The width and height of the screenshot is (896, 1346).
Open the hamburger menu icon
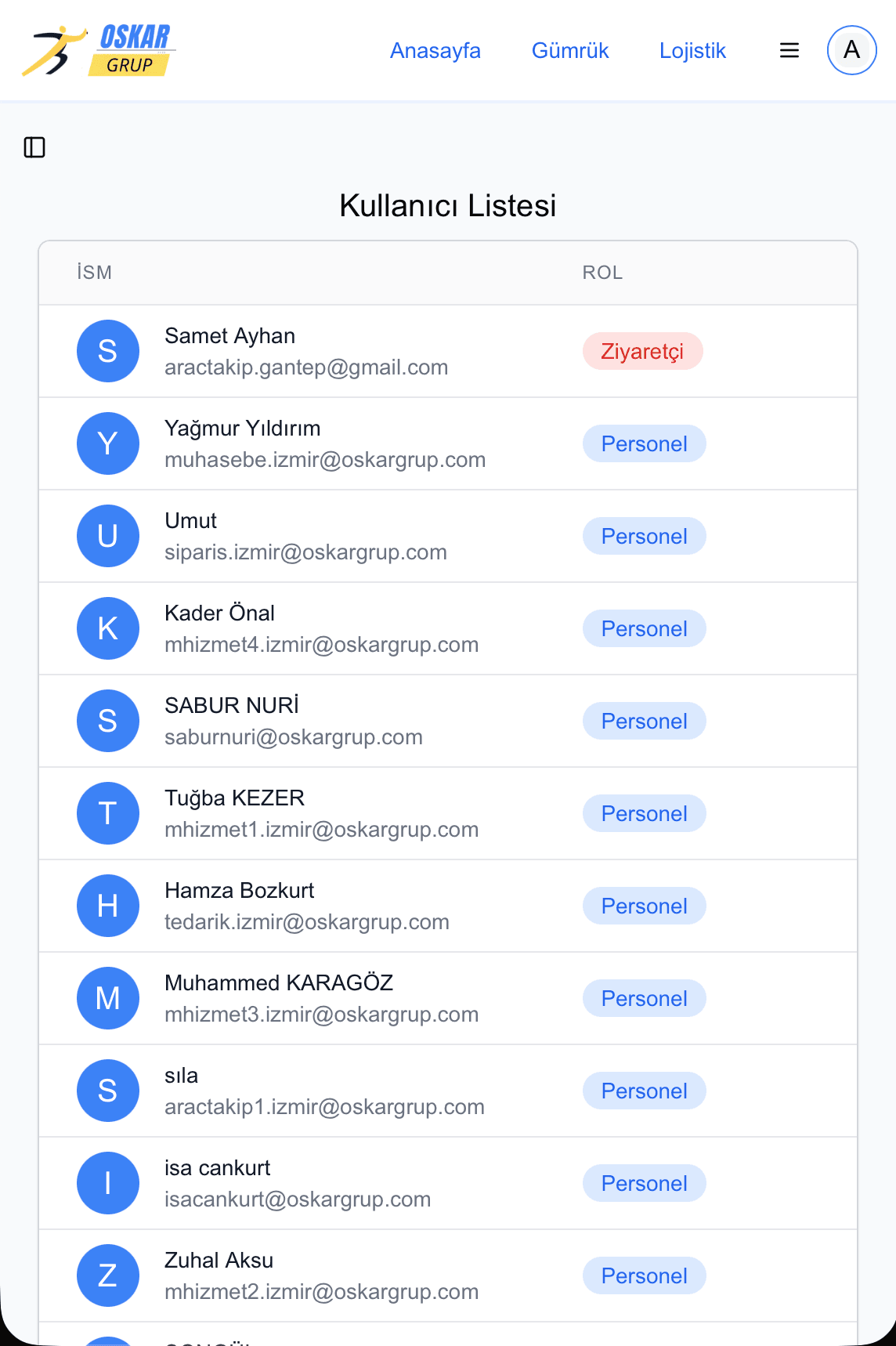(x=789, y=50)
